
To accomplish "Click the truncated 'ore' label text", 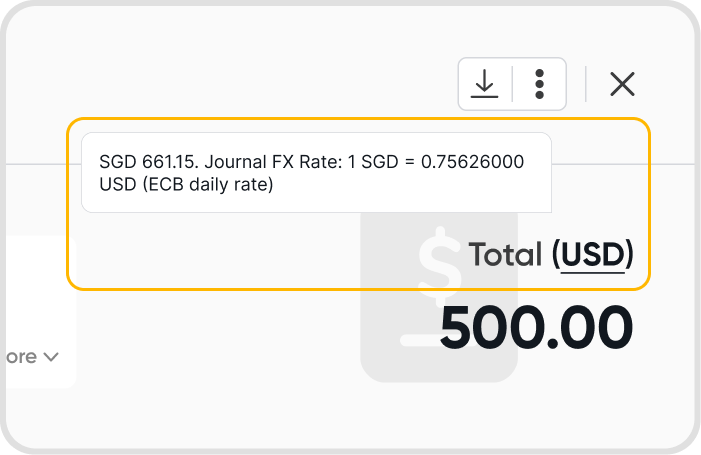I will [21, 357].
